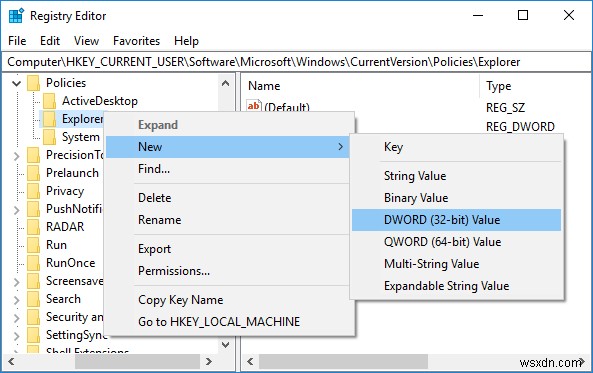Viewport: 593px width, 373px height.
Task: Select Binary Value in submenu
Action: pyautogui.click(x=456, y=198)
